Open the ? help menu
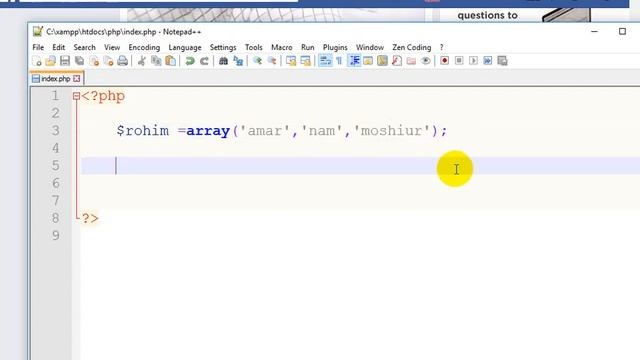Viewport: 640px width, 360px height. 442,47
